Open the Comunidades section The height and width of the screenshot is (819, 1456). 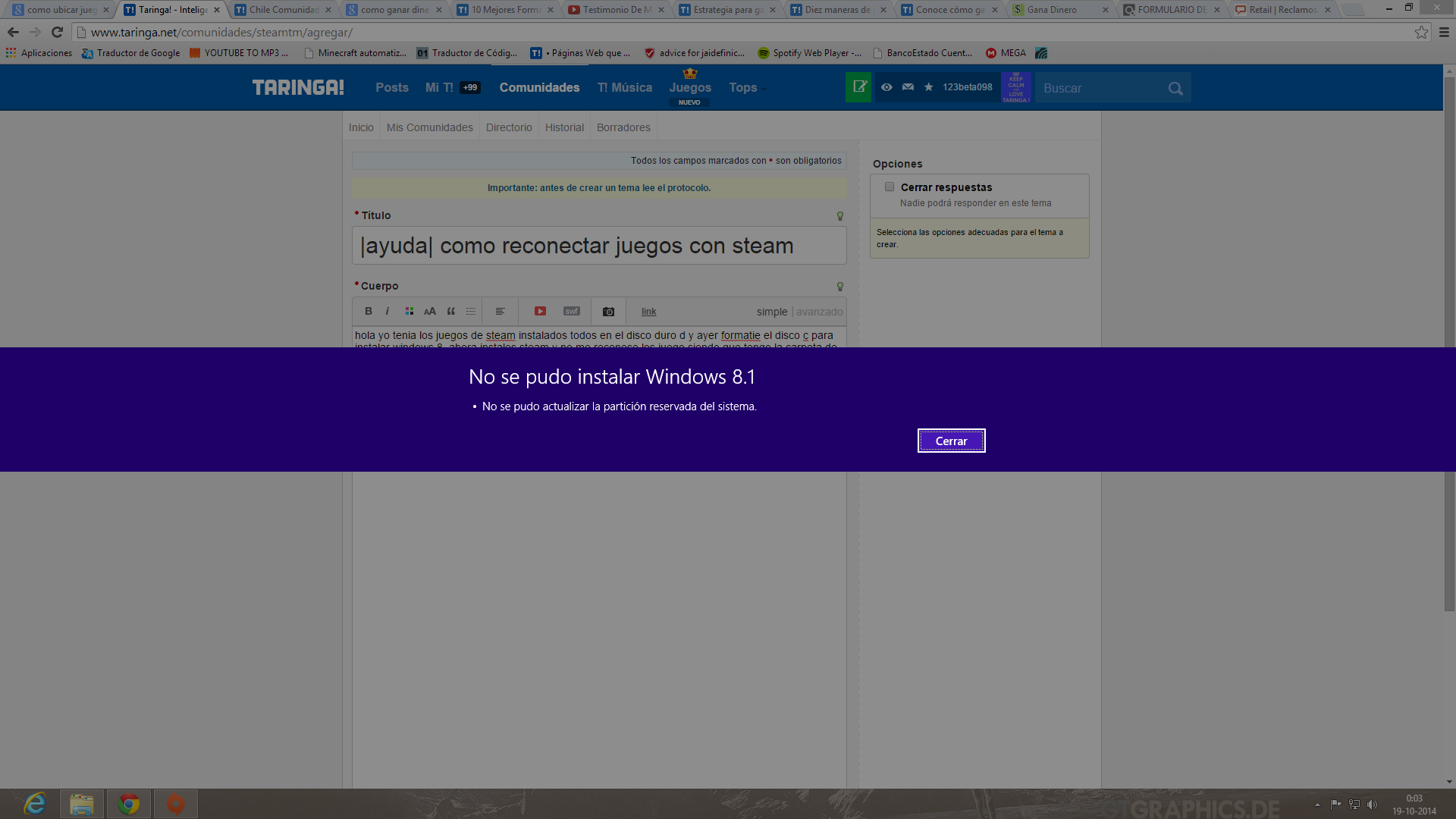point(539,87)
